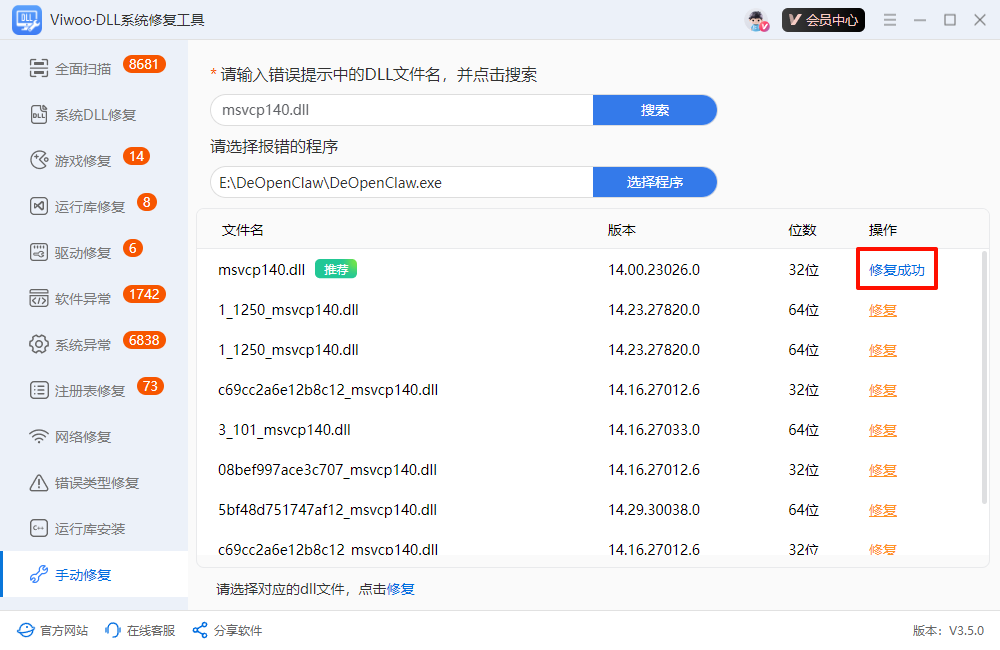Click the user avatar icon in title bar
This screenshot has height=650, width=1000.
(x=757, y=20)
